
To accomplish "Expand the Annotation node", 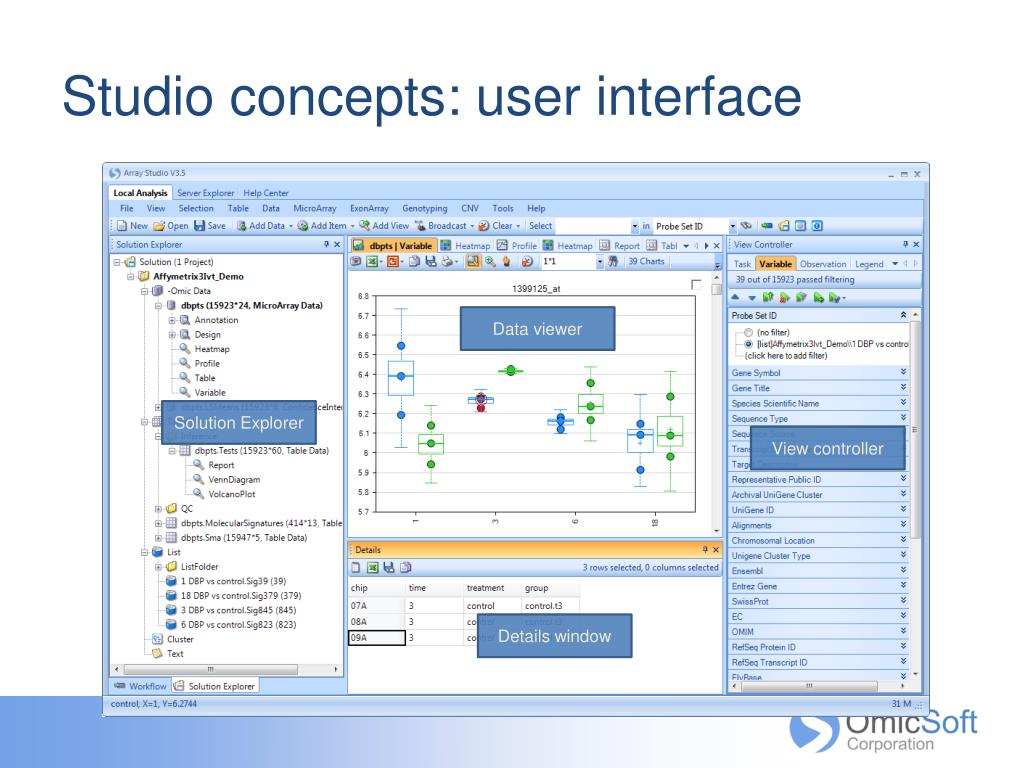I will point(172,320).
